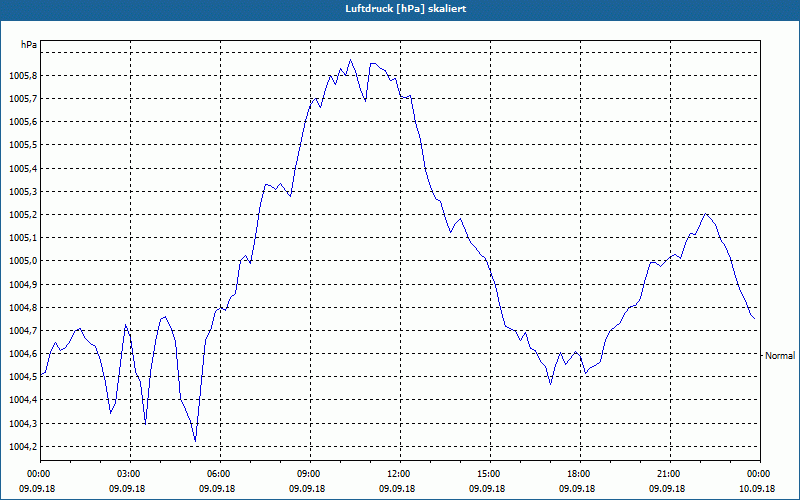Select the '09.09.18' date under '21:00'
The image size is (800, 500).
coord(667,488)
